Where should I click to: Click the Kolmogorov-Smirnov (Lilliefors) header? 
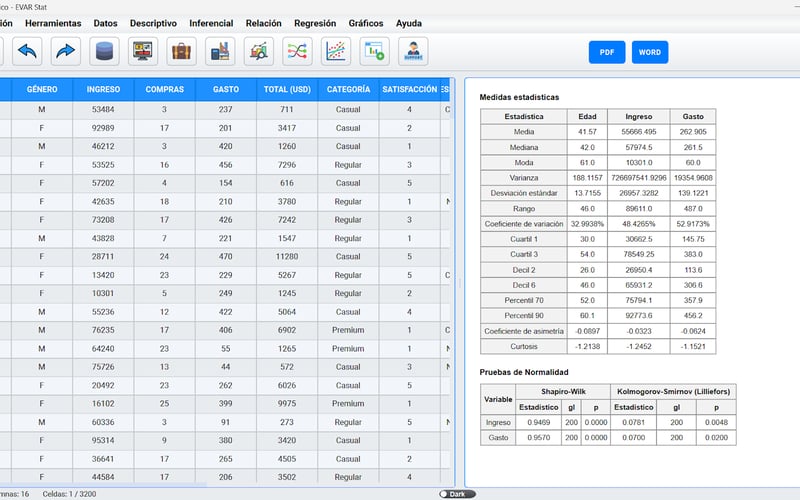[x=673, y=392]
